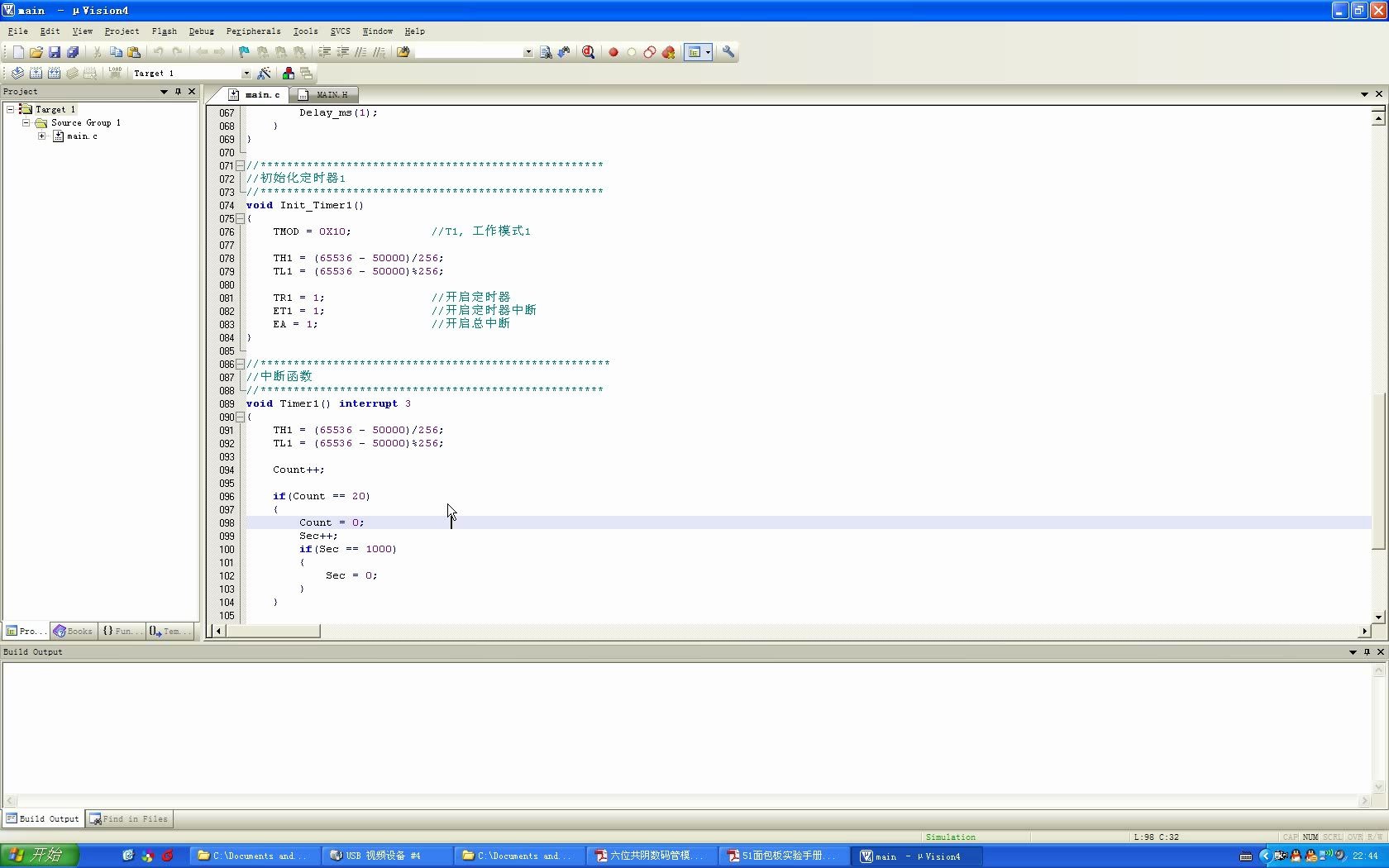Switch to the Templates panel tab
The image size is (1389, 868).
click(x=170, y=631)
